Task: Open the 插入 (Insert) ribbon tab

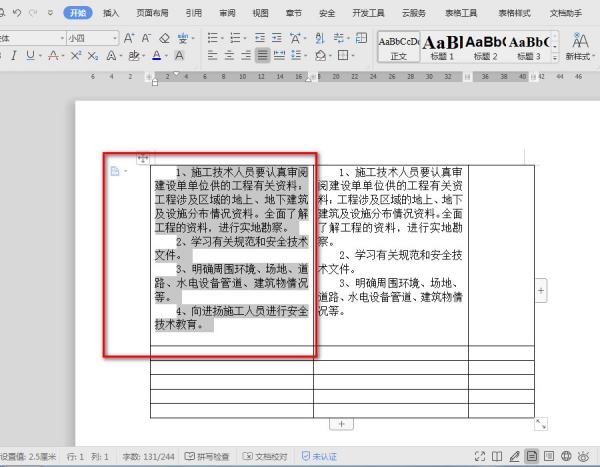Action: coord(112,13)
